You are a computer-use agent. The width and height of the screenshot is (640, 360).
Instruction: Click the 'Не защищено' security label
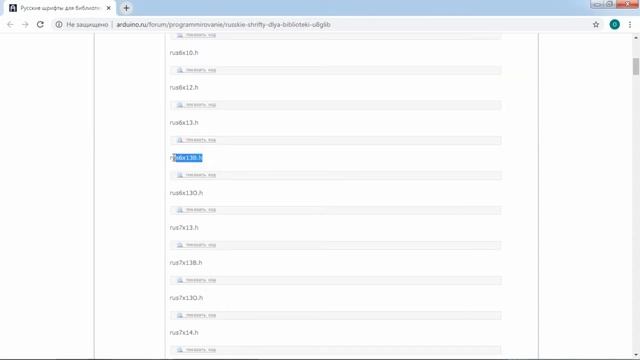(x=87, y=24)
